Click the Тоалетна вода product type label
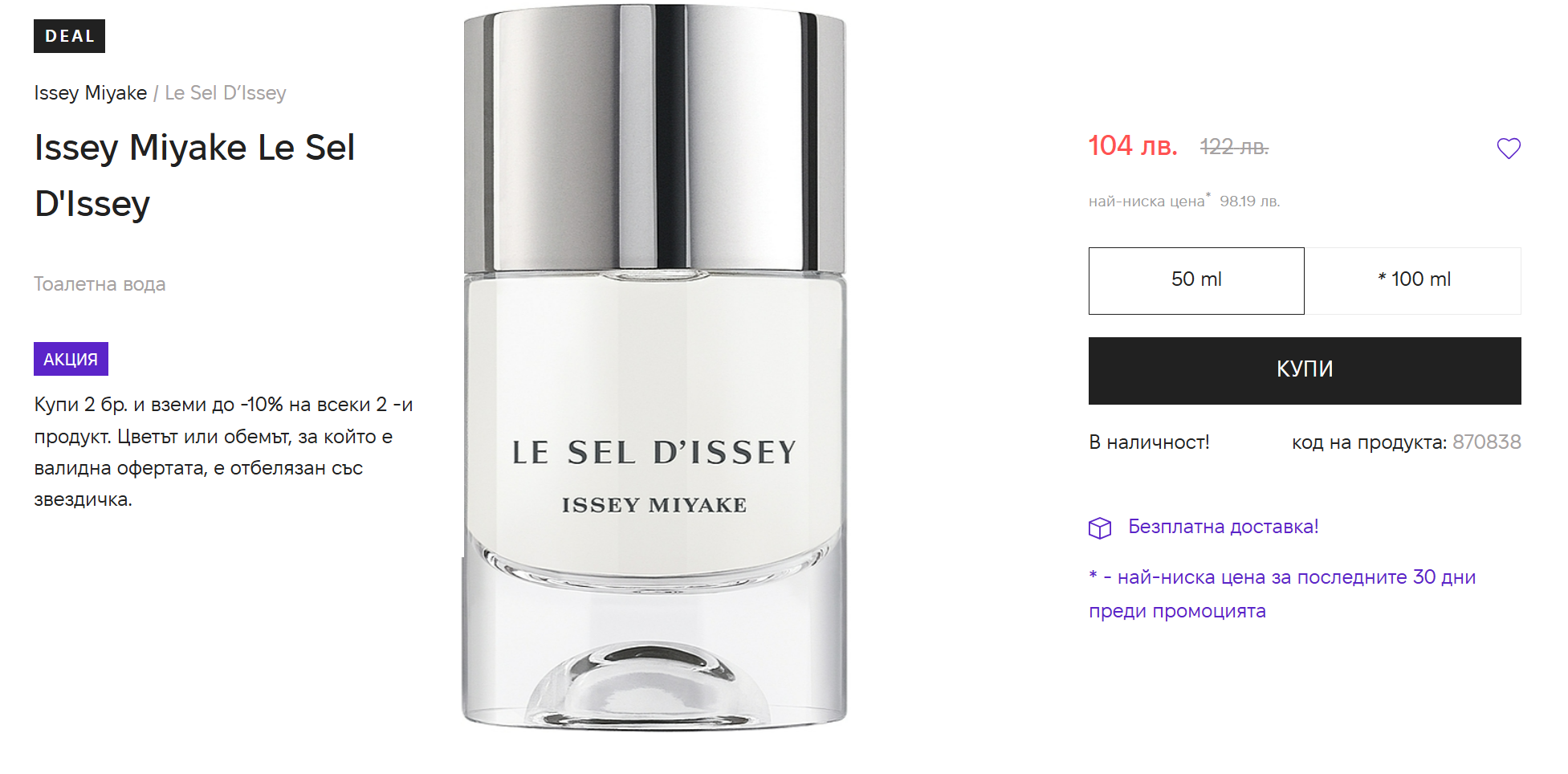The height and width of the screenshot is (774, 1568). point(100,284)
